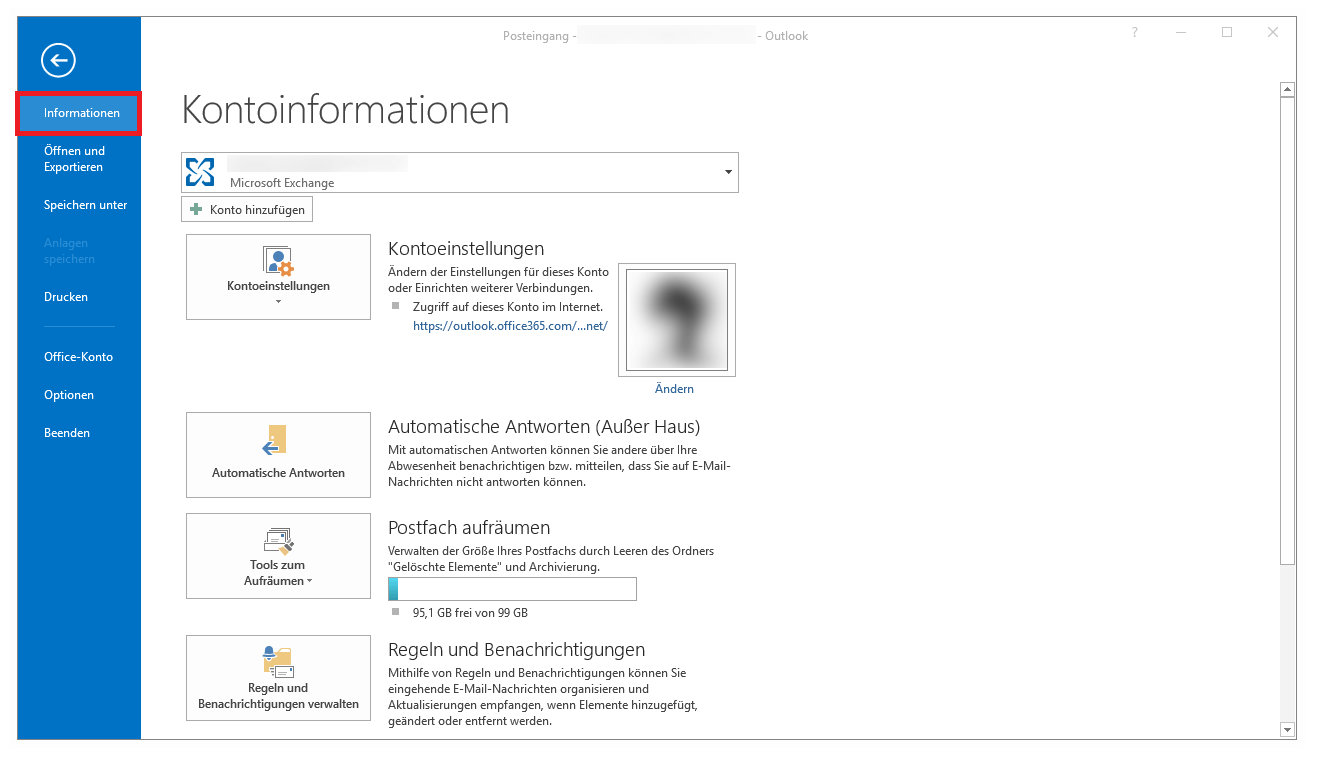Screen dimensions: 1317x763
Task: Click the Kontoeinstellungen person-gear icon
Action: (278, 261)
